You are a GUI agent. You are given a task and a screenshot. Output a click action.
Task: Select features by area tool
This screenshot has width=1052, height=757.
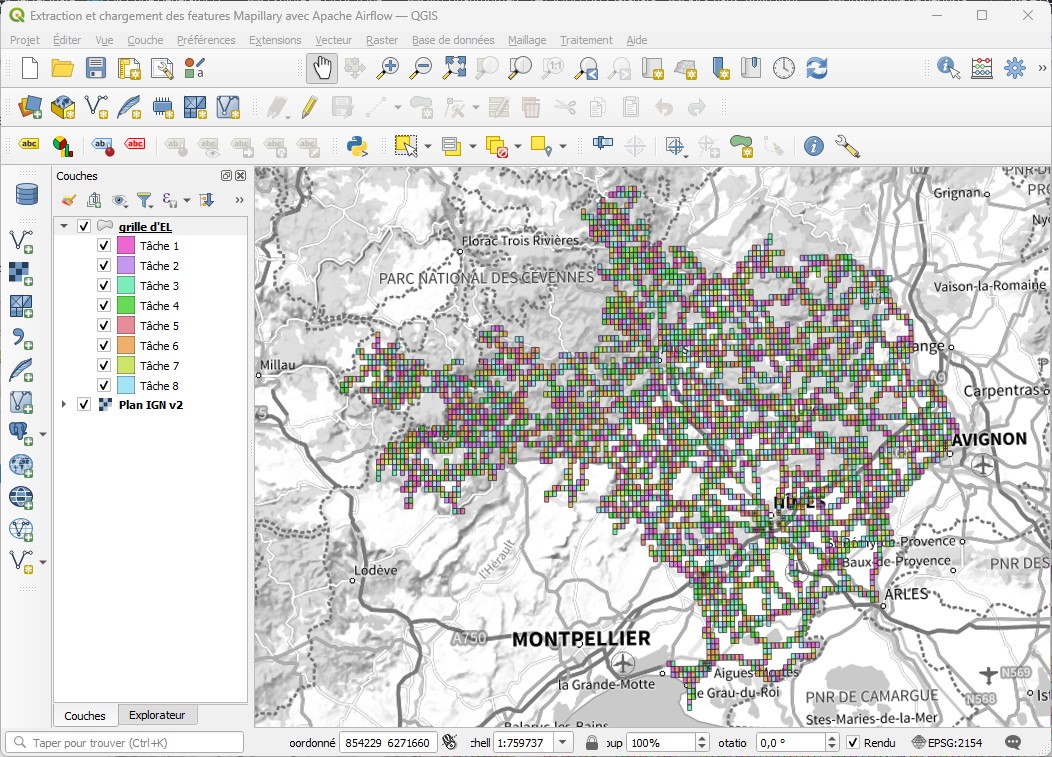coord(405,146)
